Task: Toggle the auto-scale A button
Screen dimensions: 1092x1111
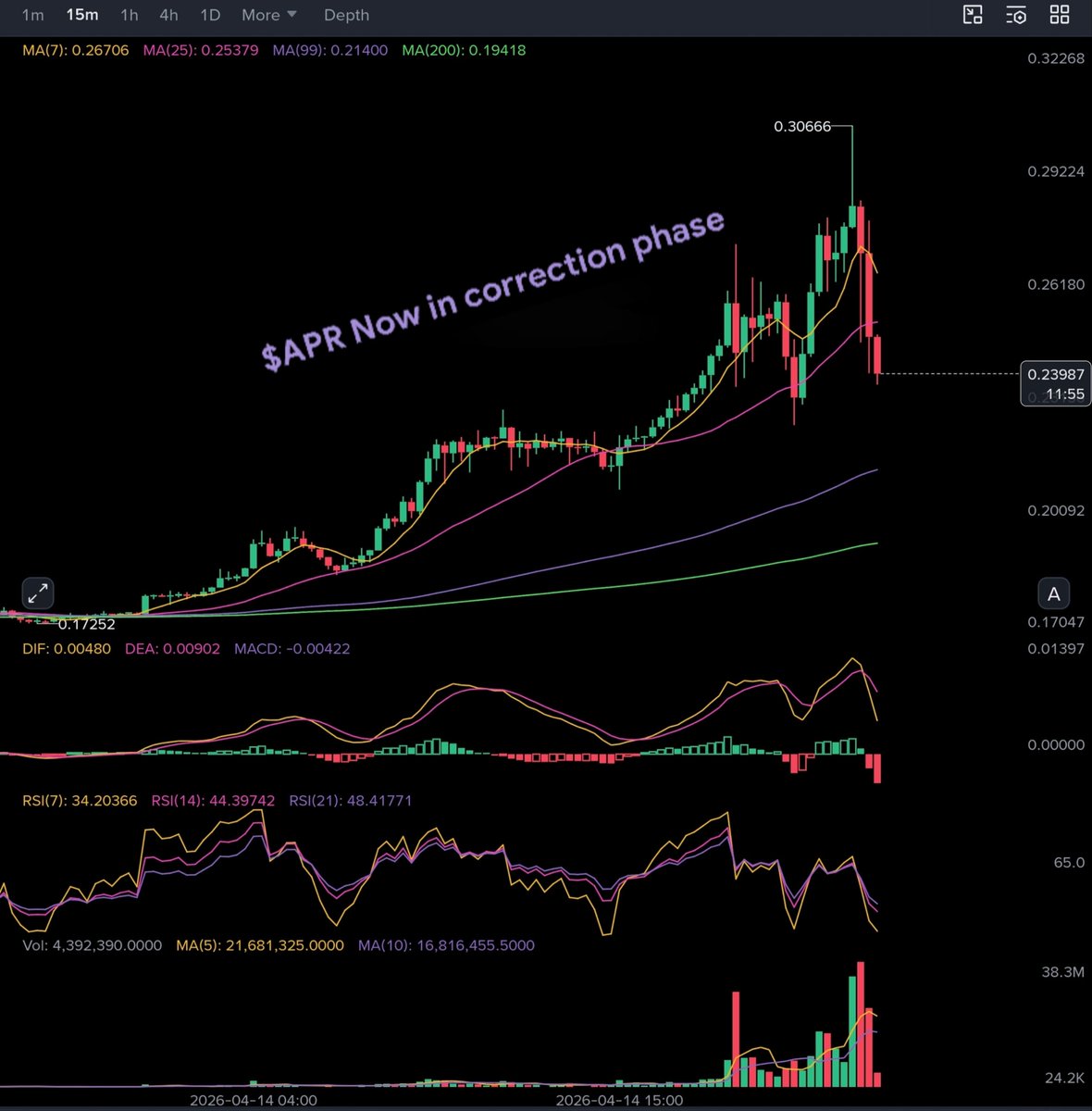Action: coord(1053,593)
